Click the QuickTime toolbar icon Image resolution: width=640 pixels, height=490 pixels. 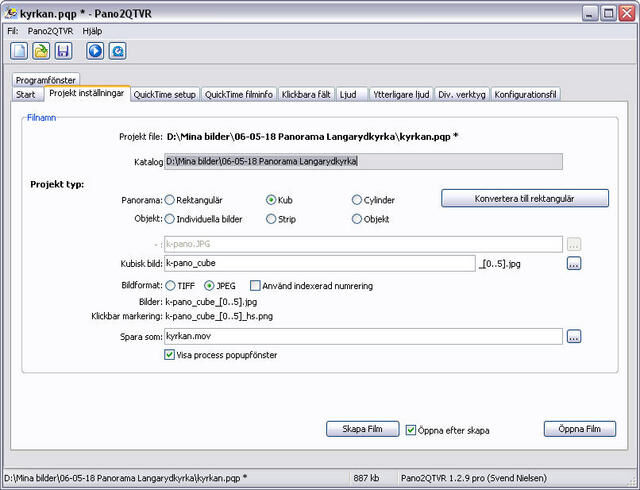point(117,51)
